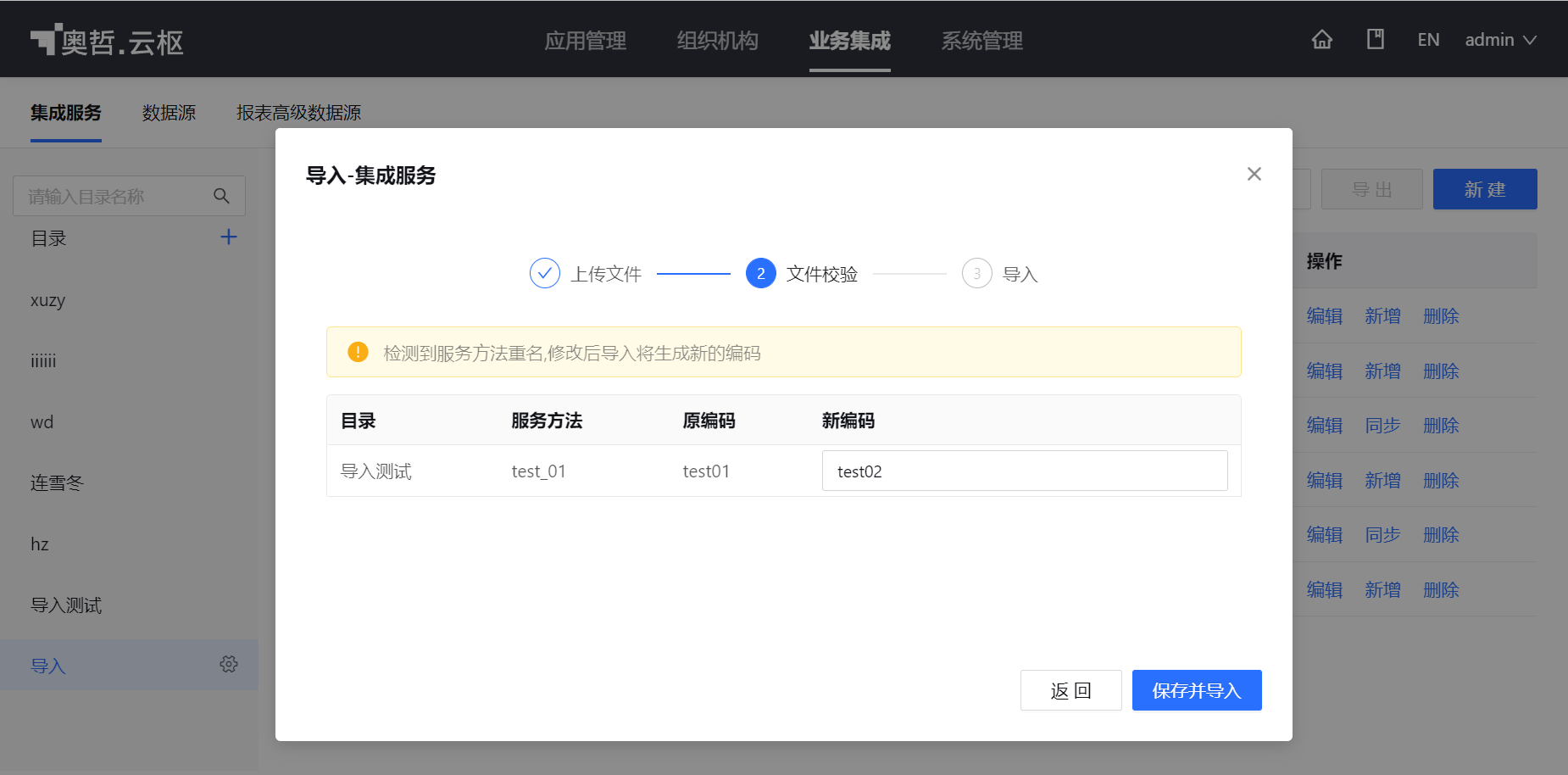This screenshot has height=775, width=1568.
Task: Click 删除 link in first table row
Action: [x=1442, y=316]
